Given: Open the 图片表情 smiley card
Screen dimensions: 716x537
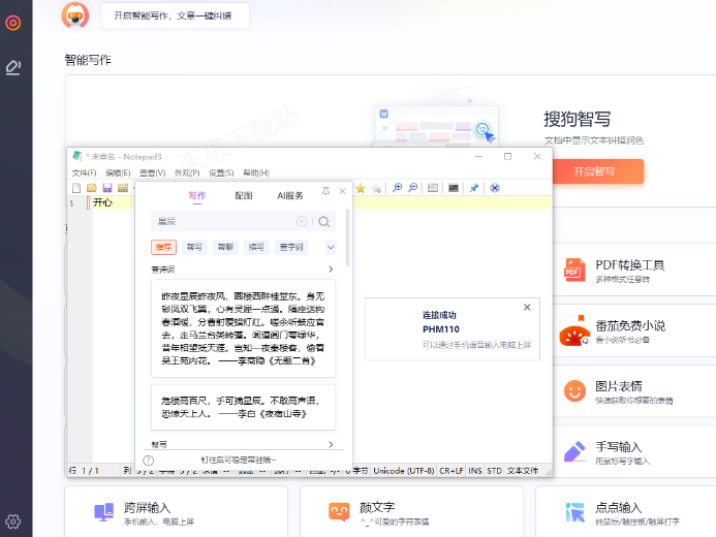Looking at the screenshot, I should 635,391.
